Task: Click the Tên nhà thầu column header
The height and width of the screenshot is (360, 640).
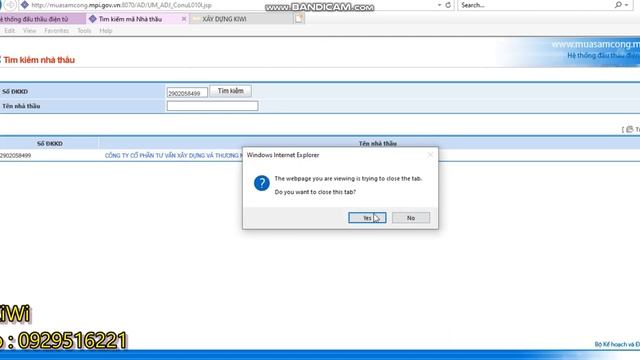Action: [x=378, y=143]
